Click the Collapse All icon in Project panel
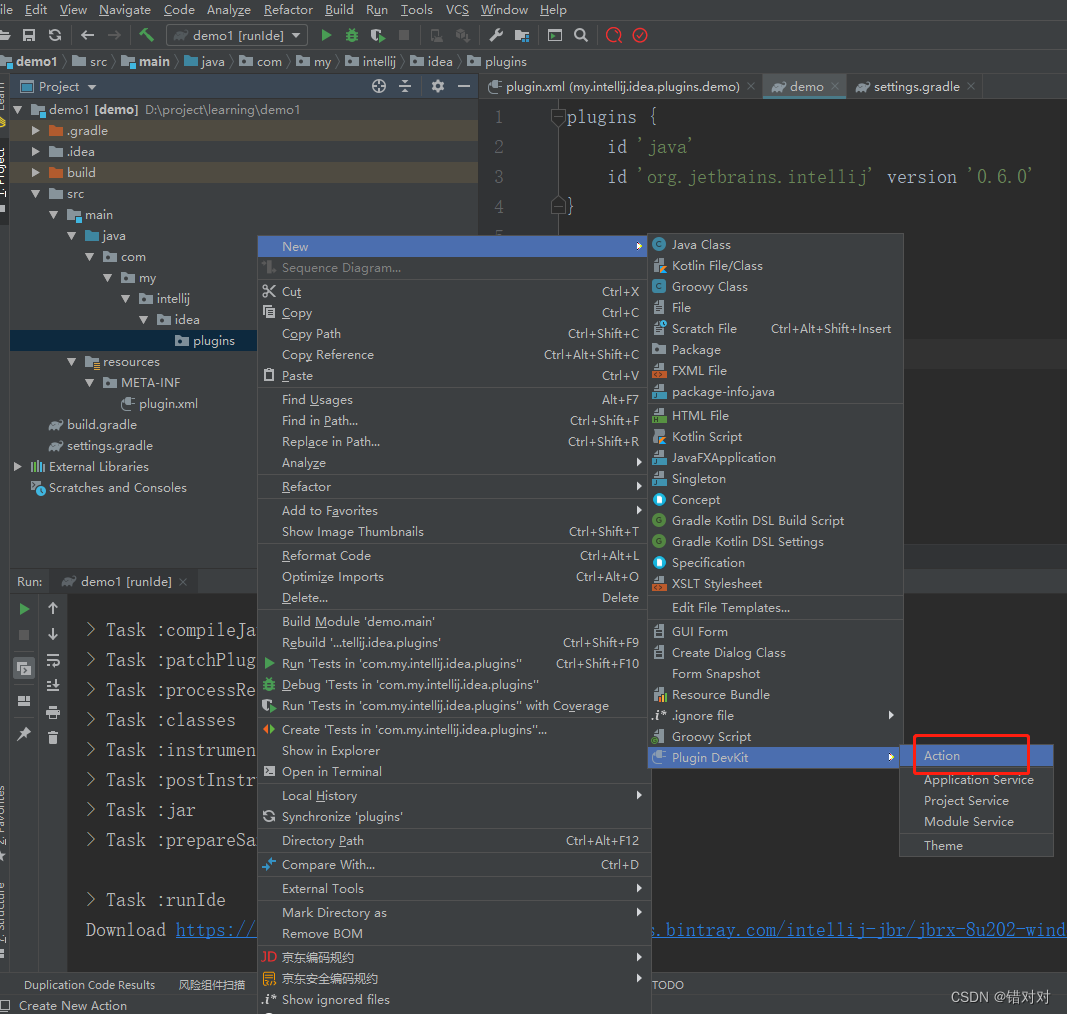Viewport: 1067px width, 1014px height. [x=405, y=86]
